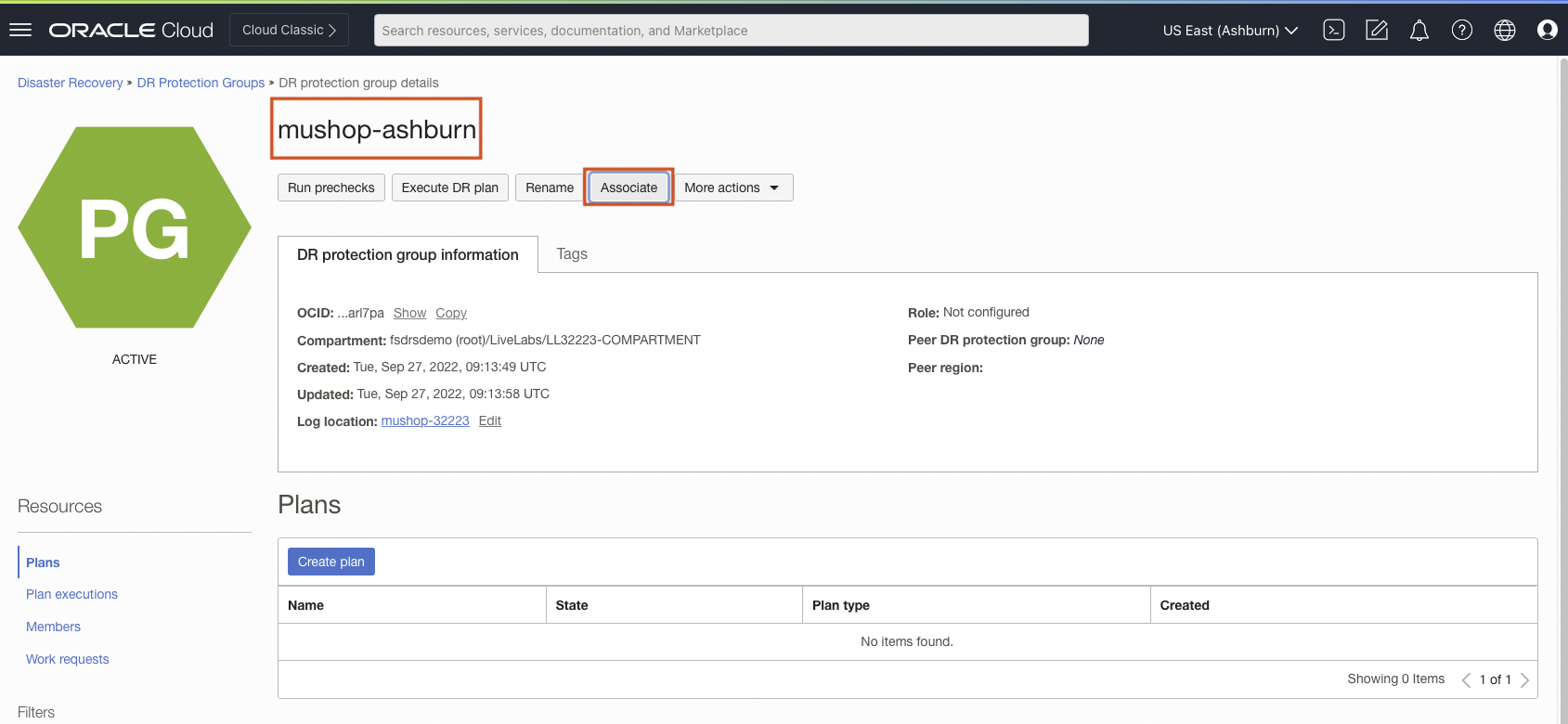
Task: Open the hamburger navigation menu
Action: point(20,30)
